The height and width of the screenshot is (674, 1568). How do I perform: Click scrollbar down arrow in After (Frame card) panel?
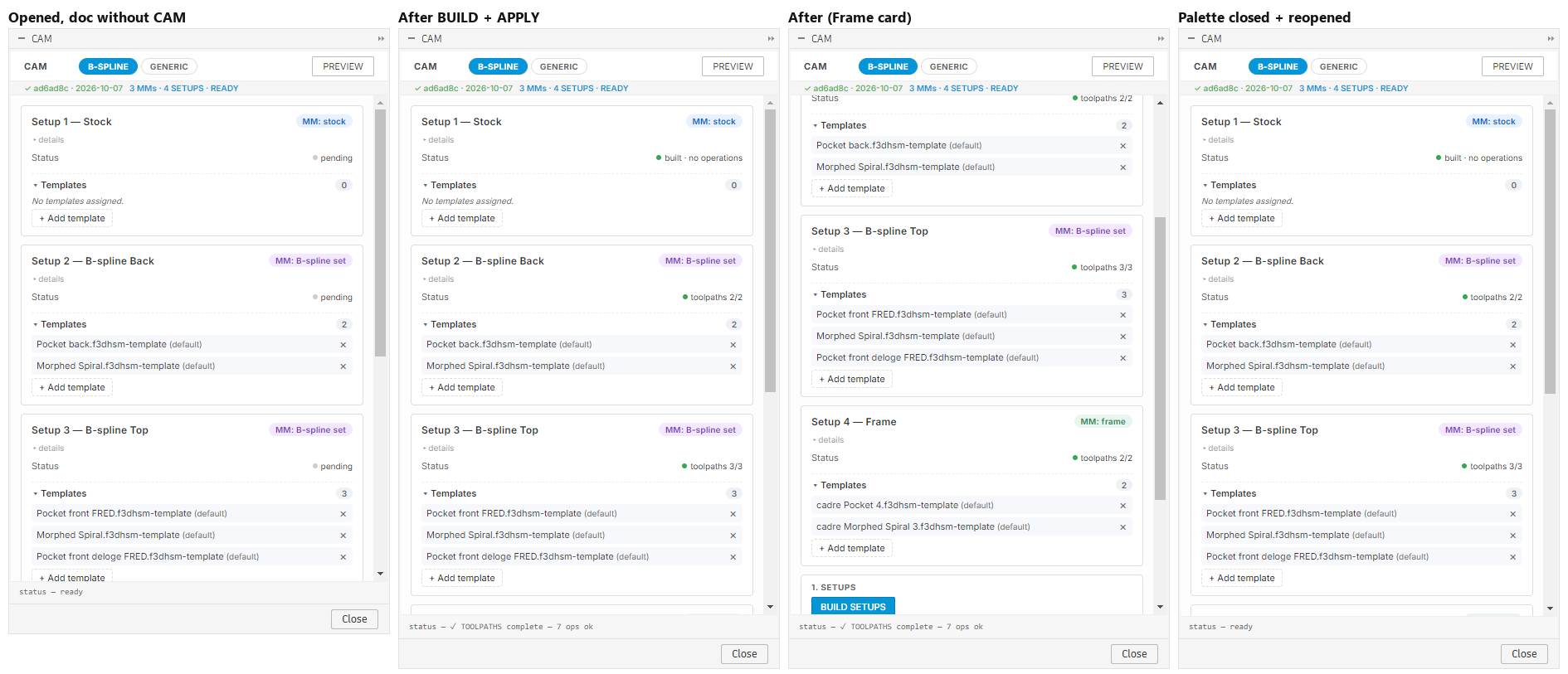click(1160, 607)
